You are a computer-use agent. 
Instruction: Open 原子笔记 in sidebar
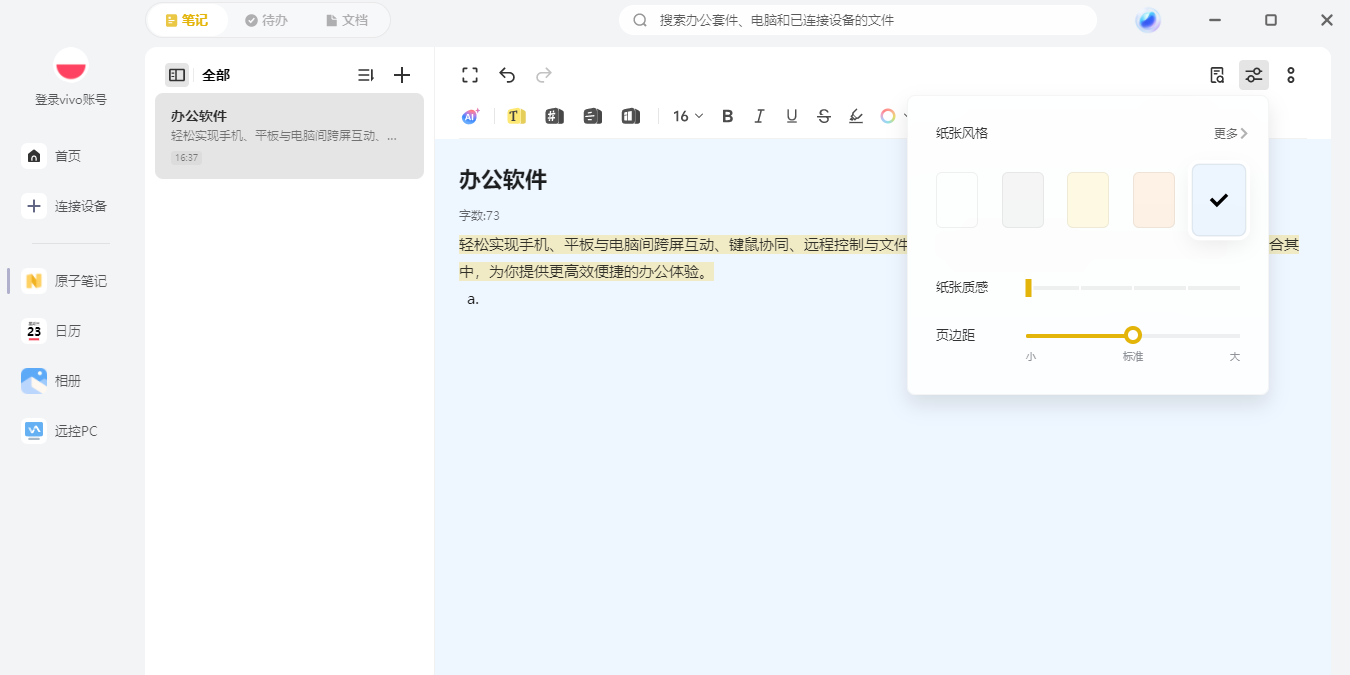(65, 281)
